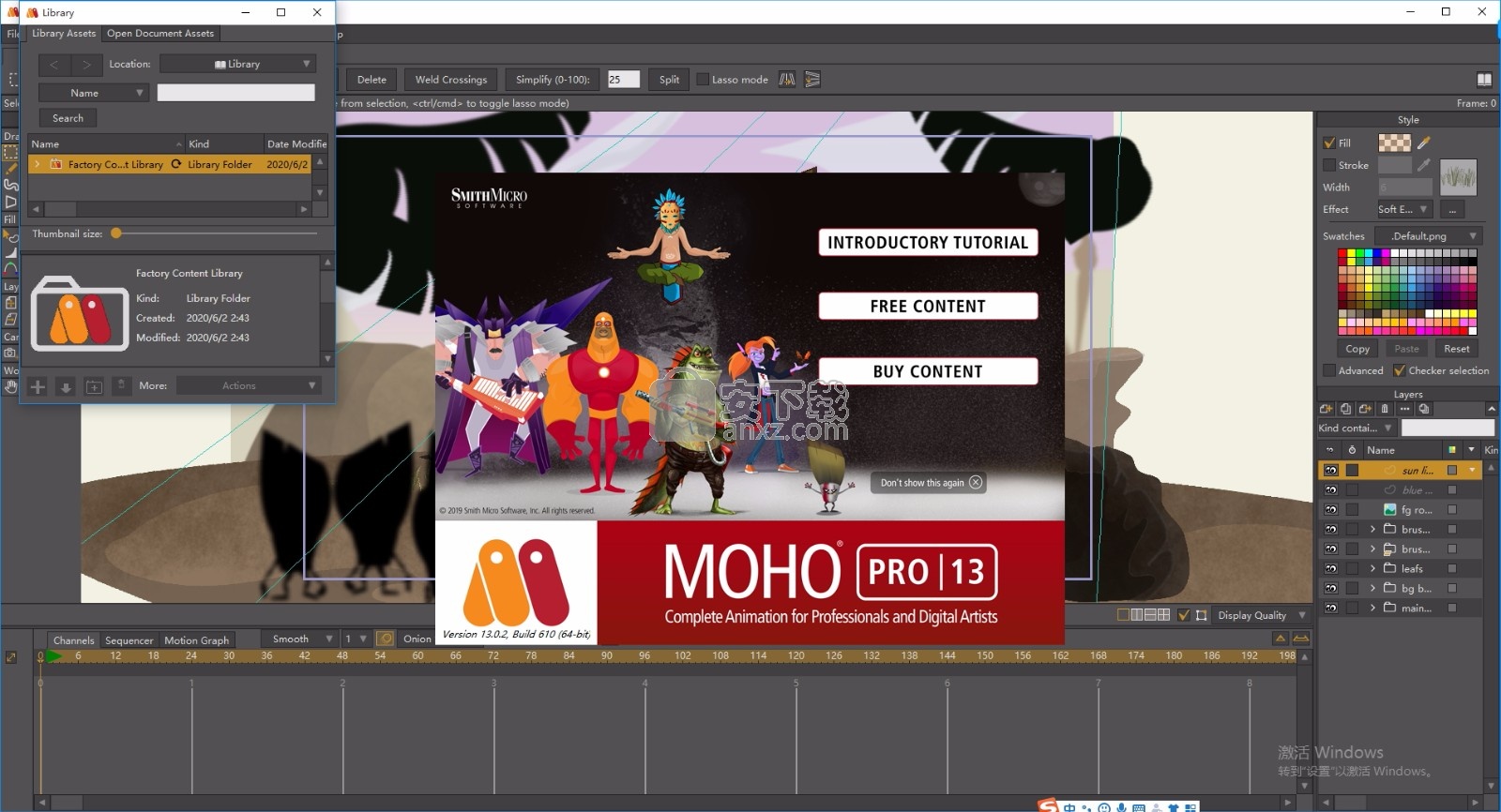This screenshot has height=812, width=1501.
Task: Click the down-arrow import icon in Library window
Action: tap(66, 386)
